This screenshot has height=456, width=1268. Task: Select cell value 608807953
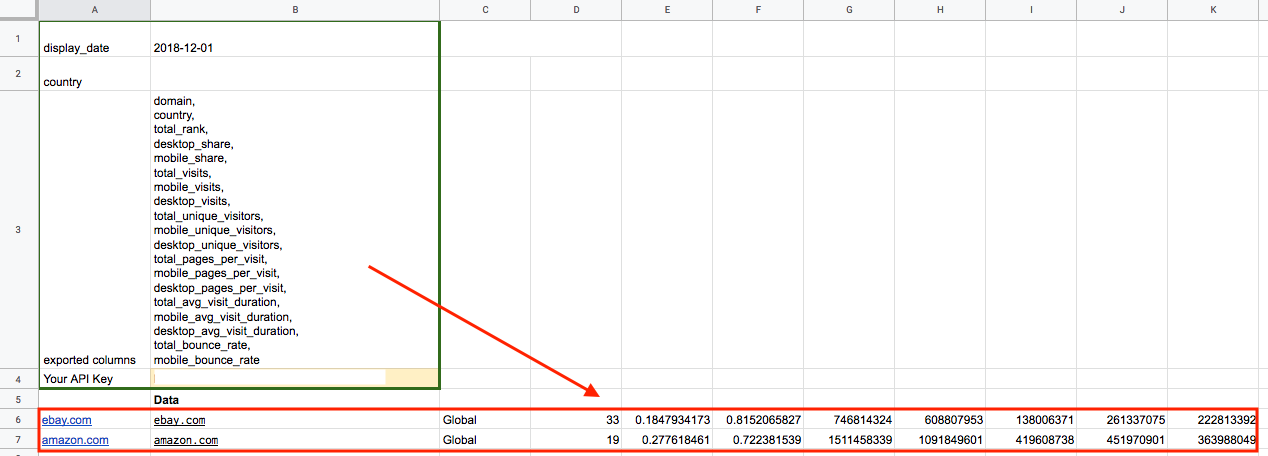(x=940, y=420)
